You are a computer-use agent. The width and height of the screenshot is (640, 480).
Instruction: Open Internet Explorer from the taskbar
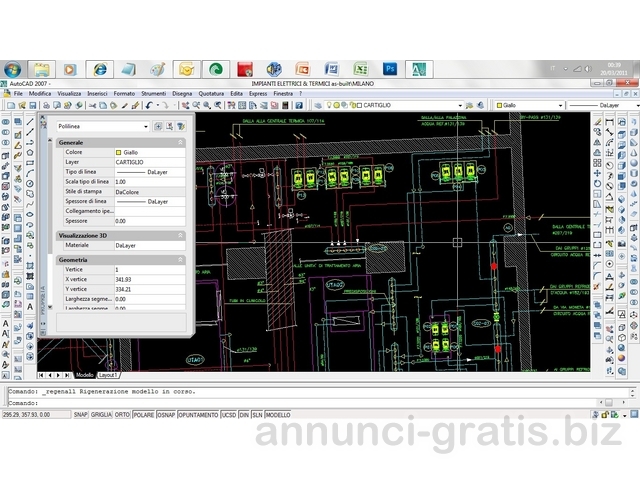(100, 69)
